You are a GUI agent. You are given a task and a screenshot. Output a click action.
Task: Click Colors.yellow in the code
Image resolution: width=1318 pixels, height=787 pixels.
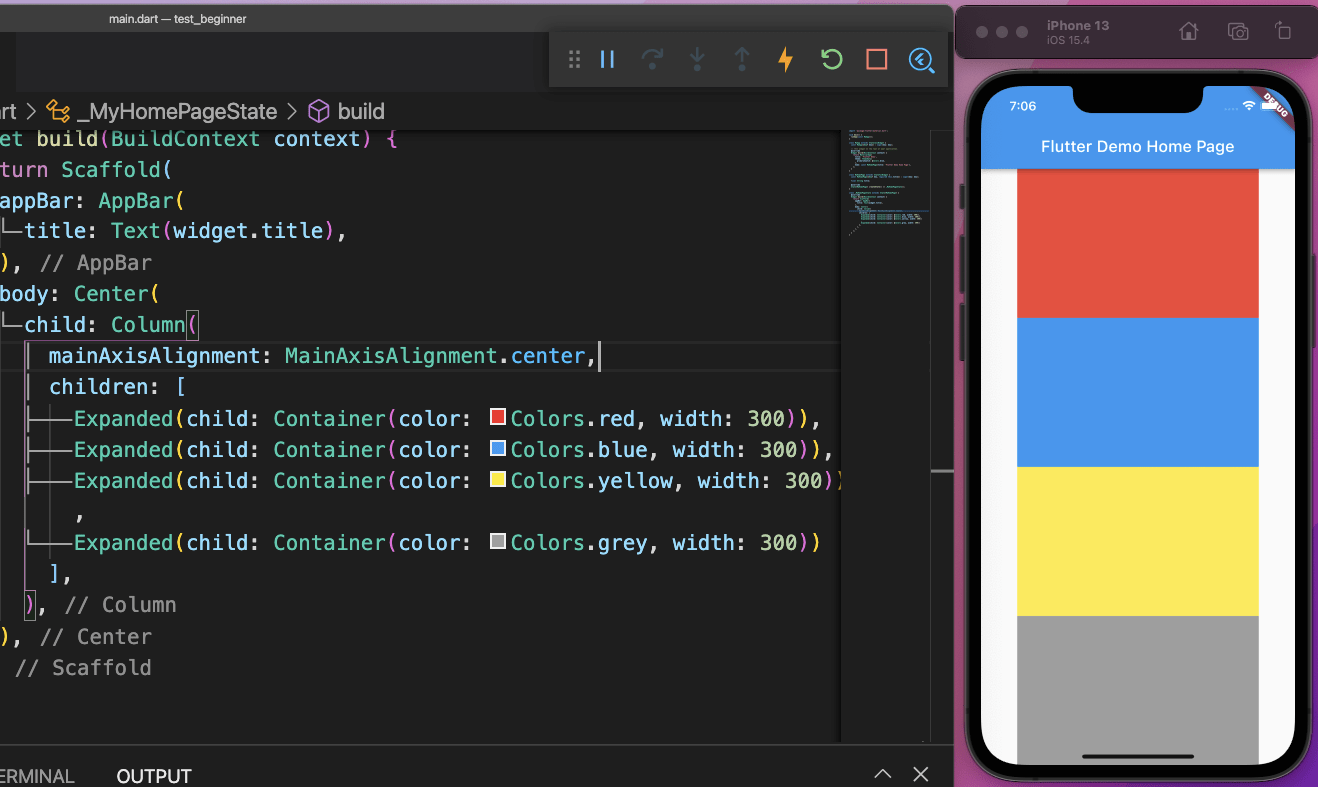(591, 480)
